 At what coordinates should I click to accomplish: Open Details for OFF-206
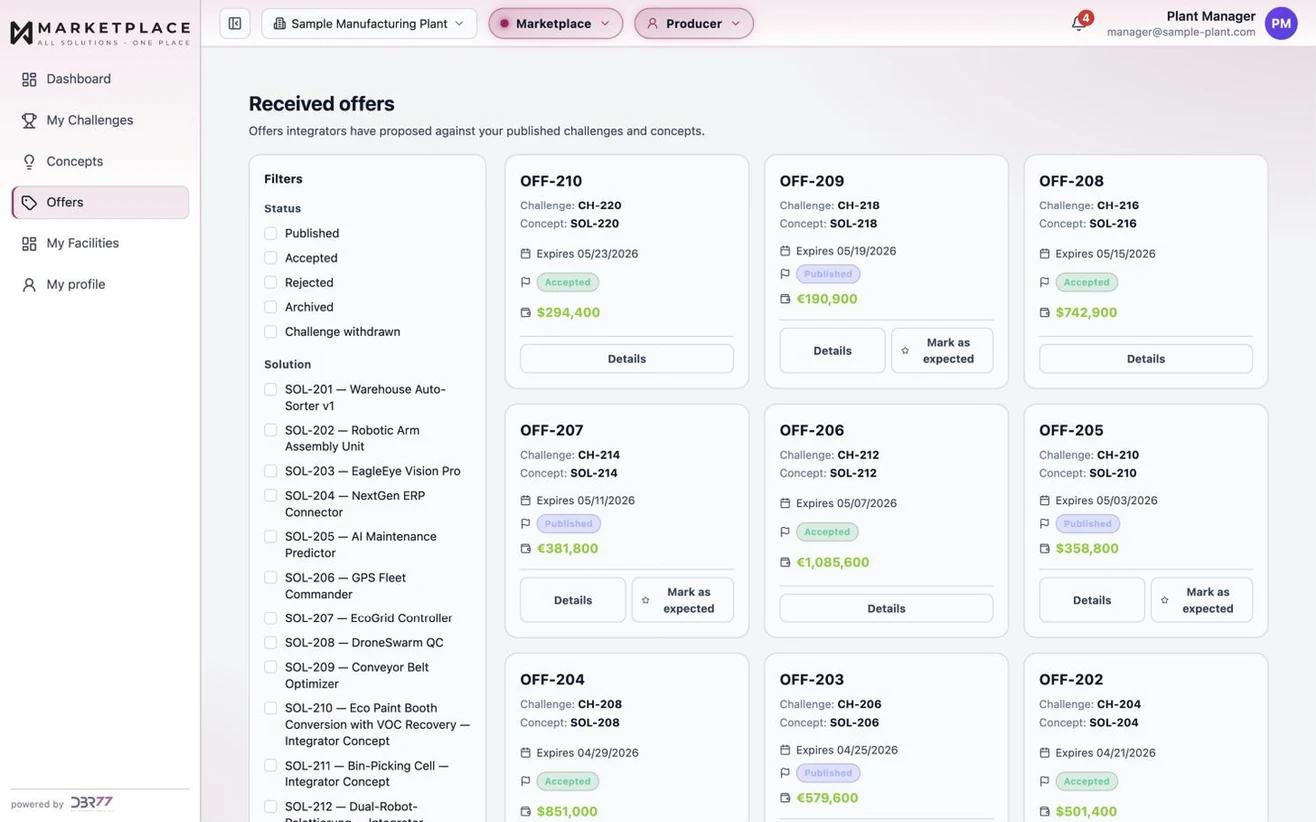pyautogui.click(x=886, y=608)
